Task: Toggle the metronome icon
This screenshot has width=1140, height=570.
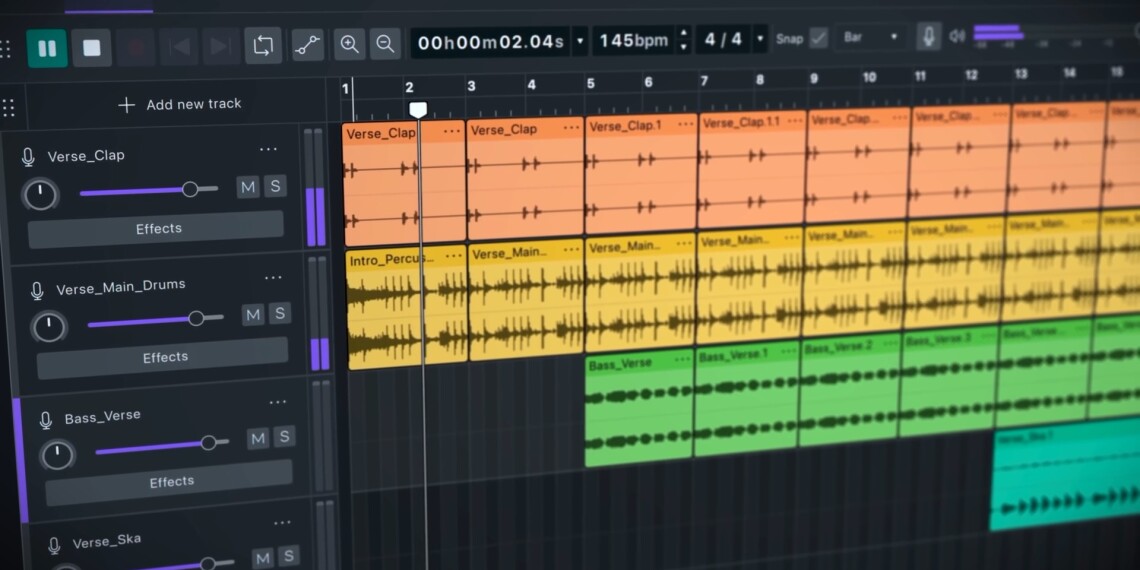Action: click(929, 37)
